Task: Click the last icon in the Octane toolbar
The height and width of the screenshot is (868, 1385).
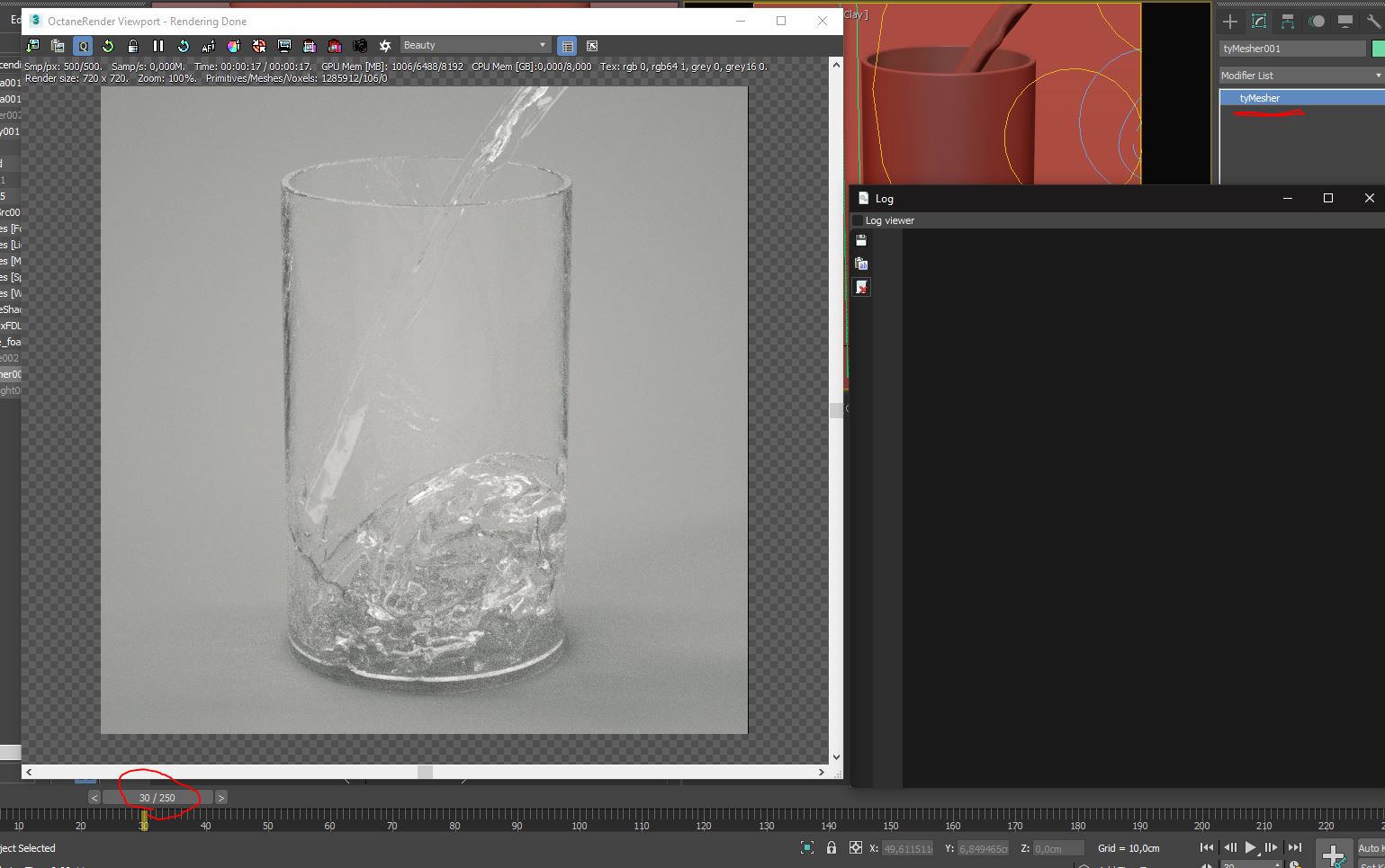Action: 592,46
